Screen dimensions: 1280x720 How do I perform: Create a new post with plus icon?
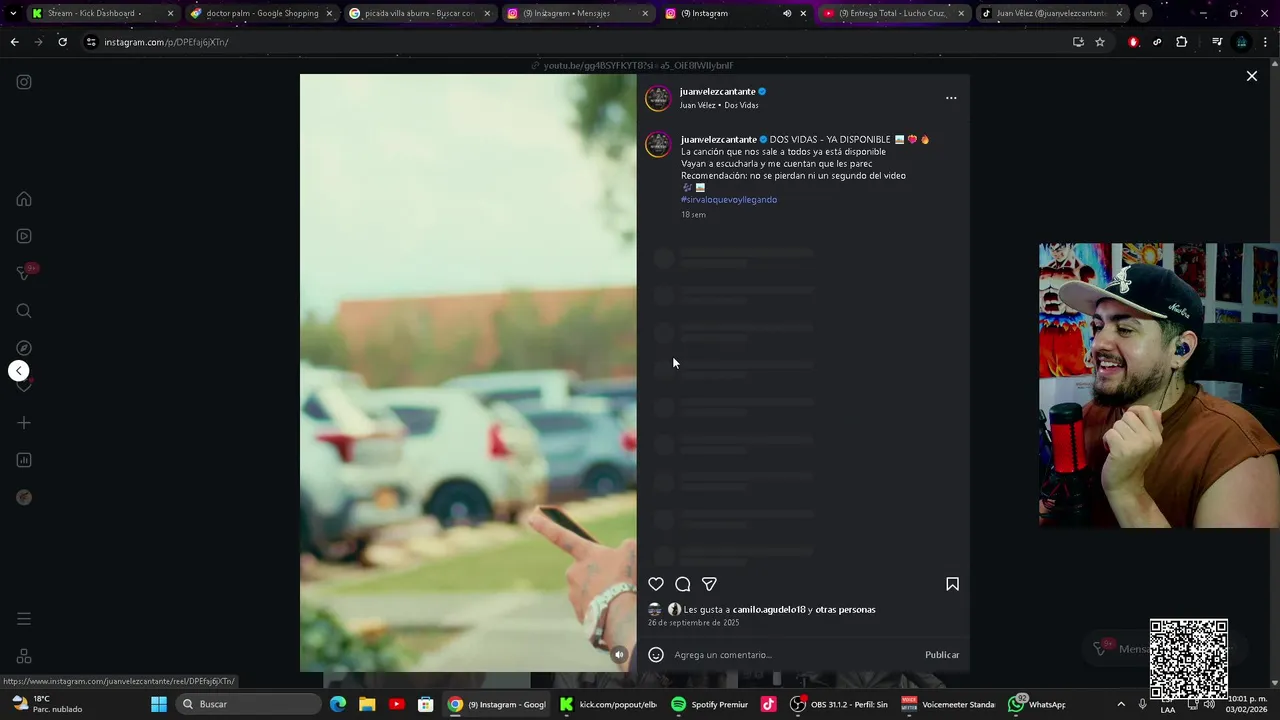24,423
